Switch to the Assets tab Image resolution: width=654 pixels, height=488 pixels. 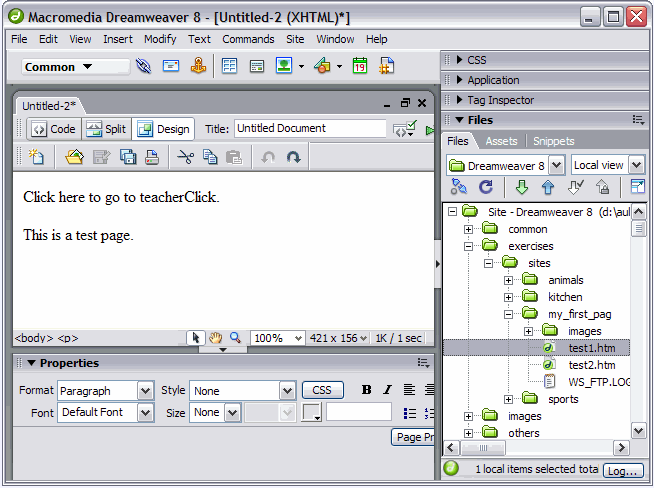pos(501,141)
